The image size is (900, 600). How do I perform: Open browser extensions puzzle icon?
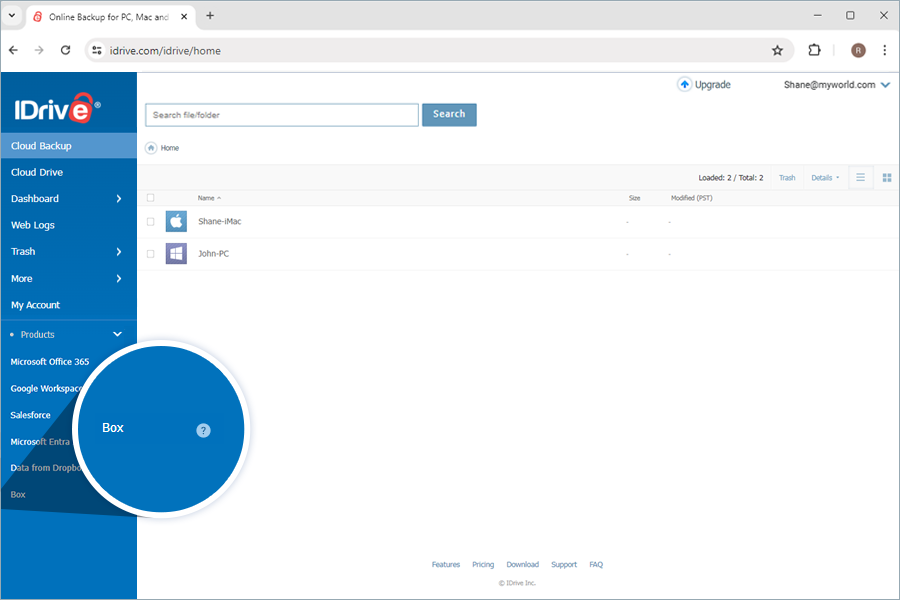coord(814,51)
